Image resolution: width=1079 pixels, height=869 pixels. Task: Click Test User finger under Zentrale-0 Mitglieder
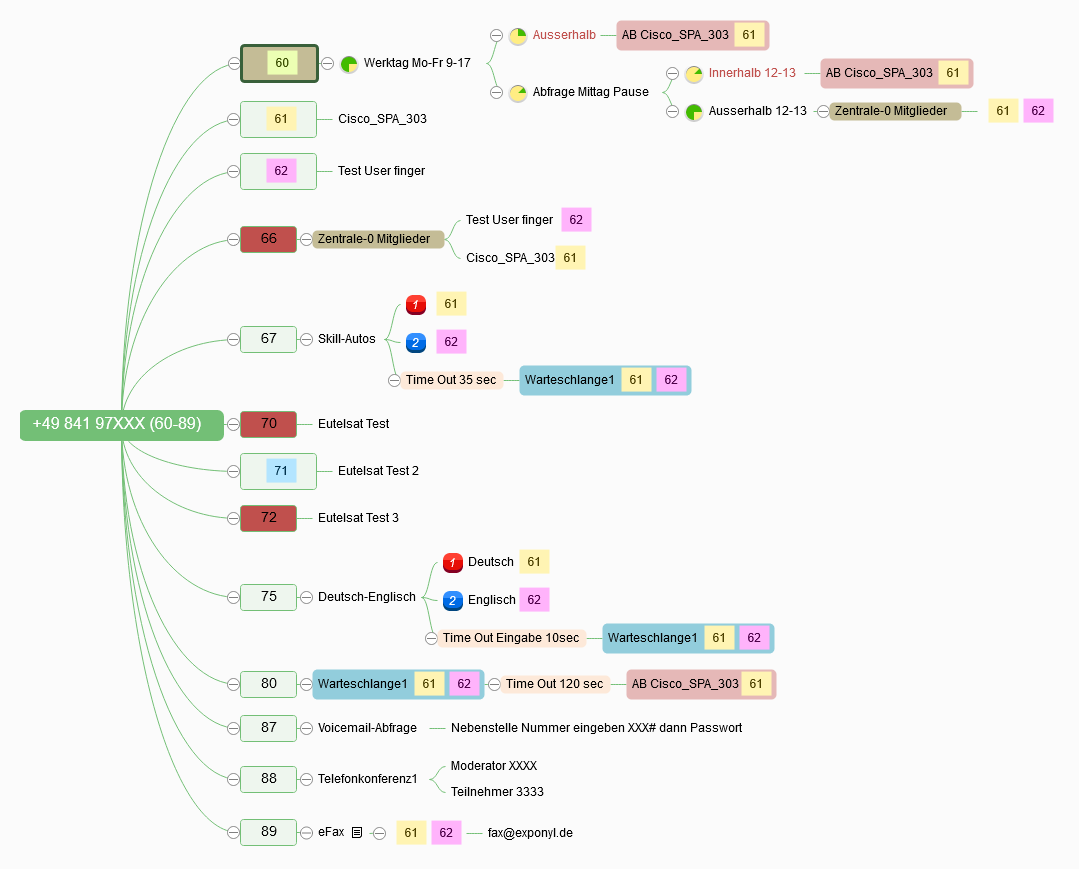509,220
